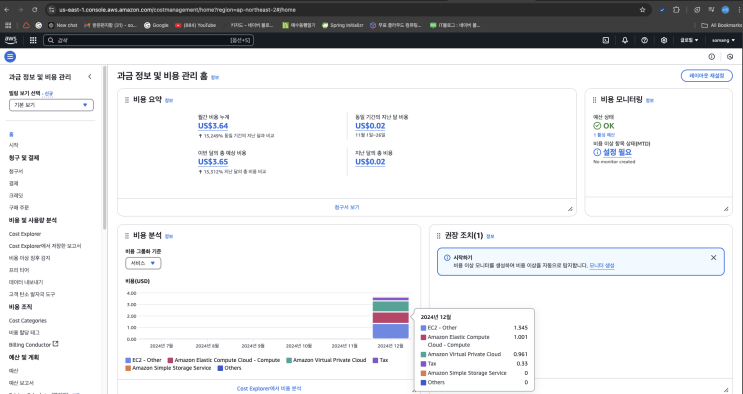Open the Spring Initializr bookmark
Image resolution: width=743 pixels, height=394 pixels.
pos(343,25)
